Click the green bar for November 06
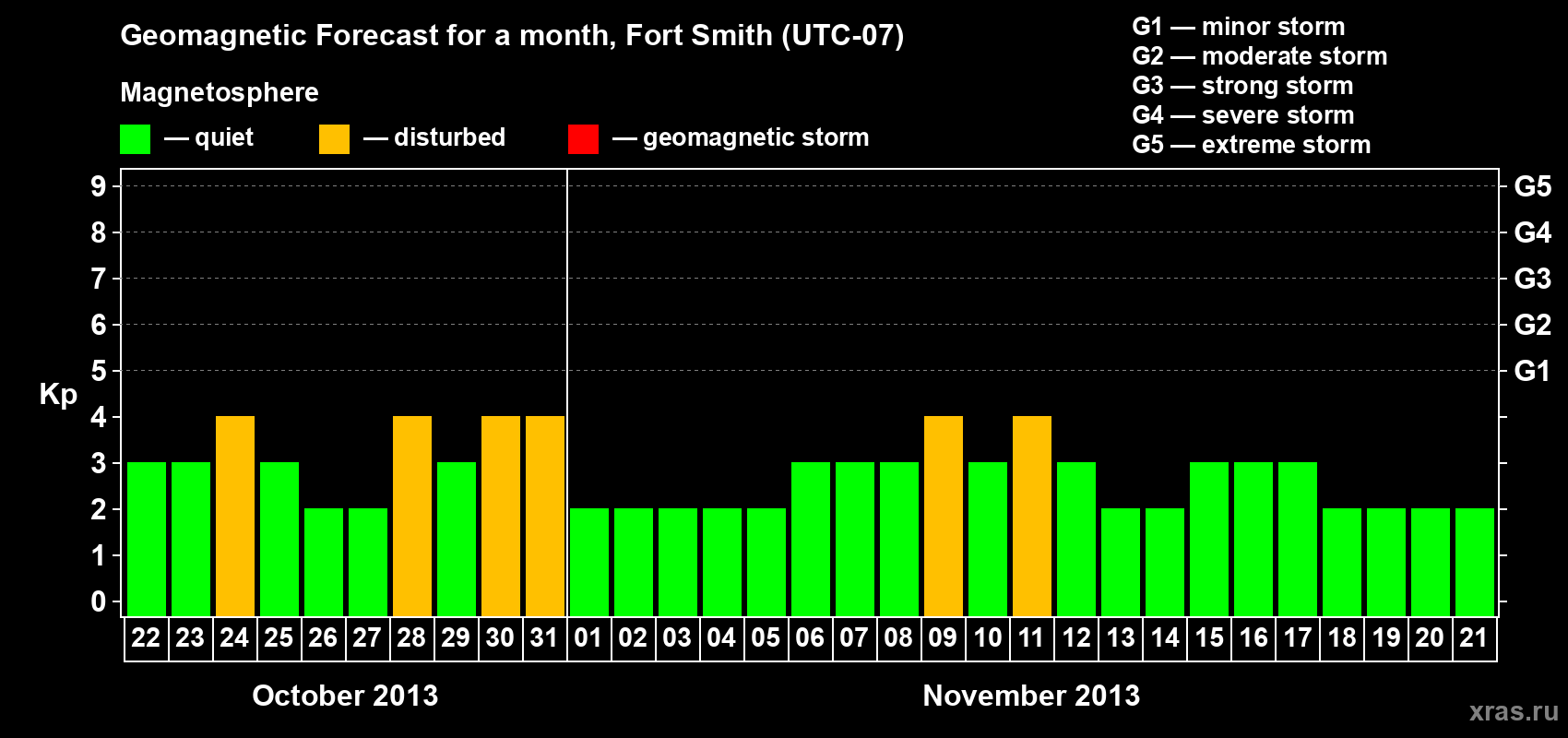The width and height of the screenshot is (1568, 738). [x=811, y=539]
